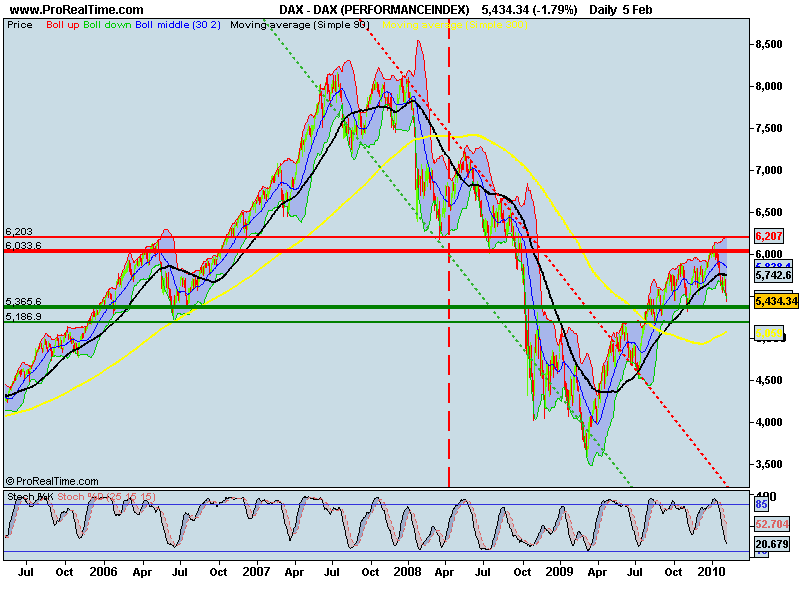Viewport: 800px width, 600px height.
Task: Select the Boll middle (30 2) legend
Action: (178, 24)
